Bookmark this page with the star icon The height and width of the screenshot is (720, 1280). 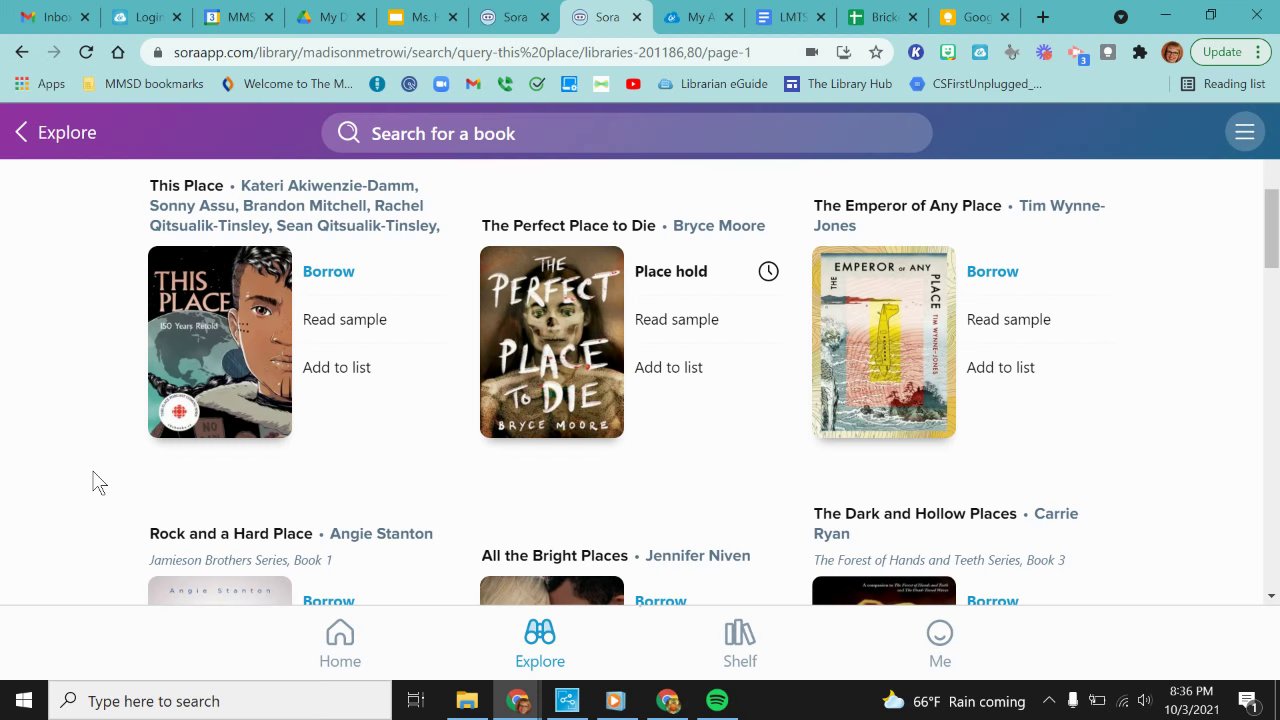876,52
